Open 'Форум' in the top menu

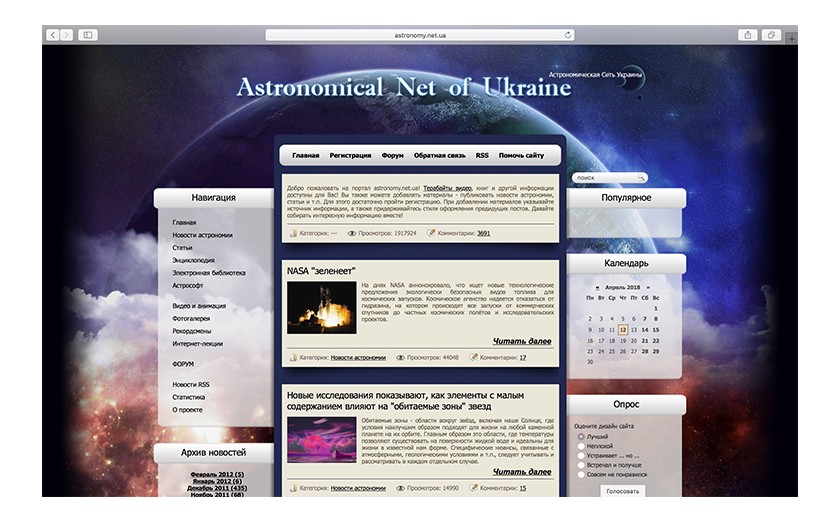click(x=392, y=155)
